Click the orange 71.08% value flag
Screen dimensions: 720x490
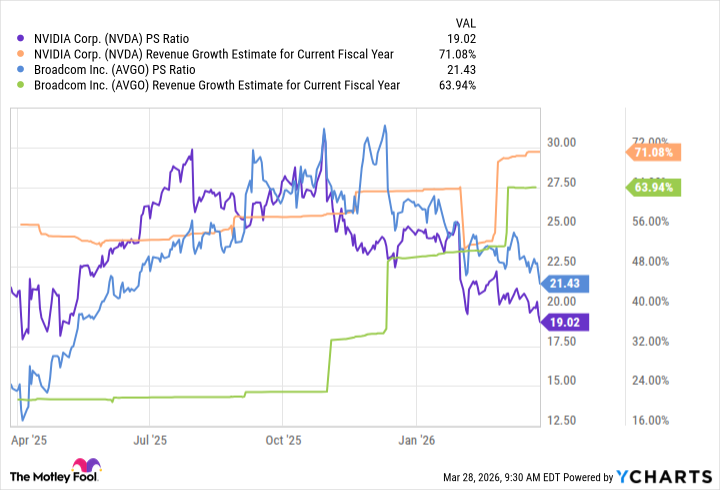(x=653, y=152)
